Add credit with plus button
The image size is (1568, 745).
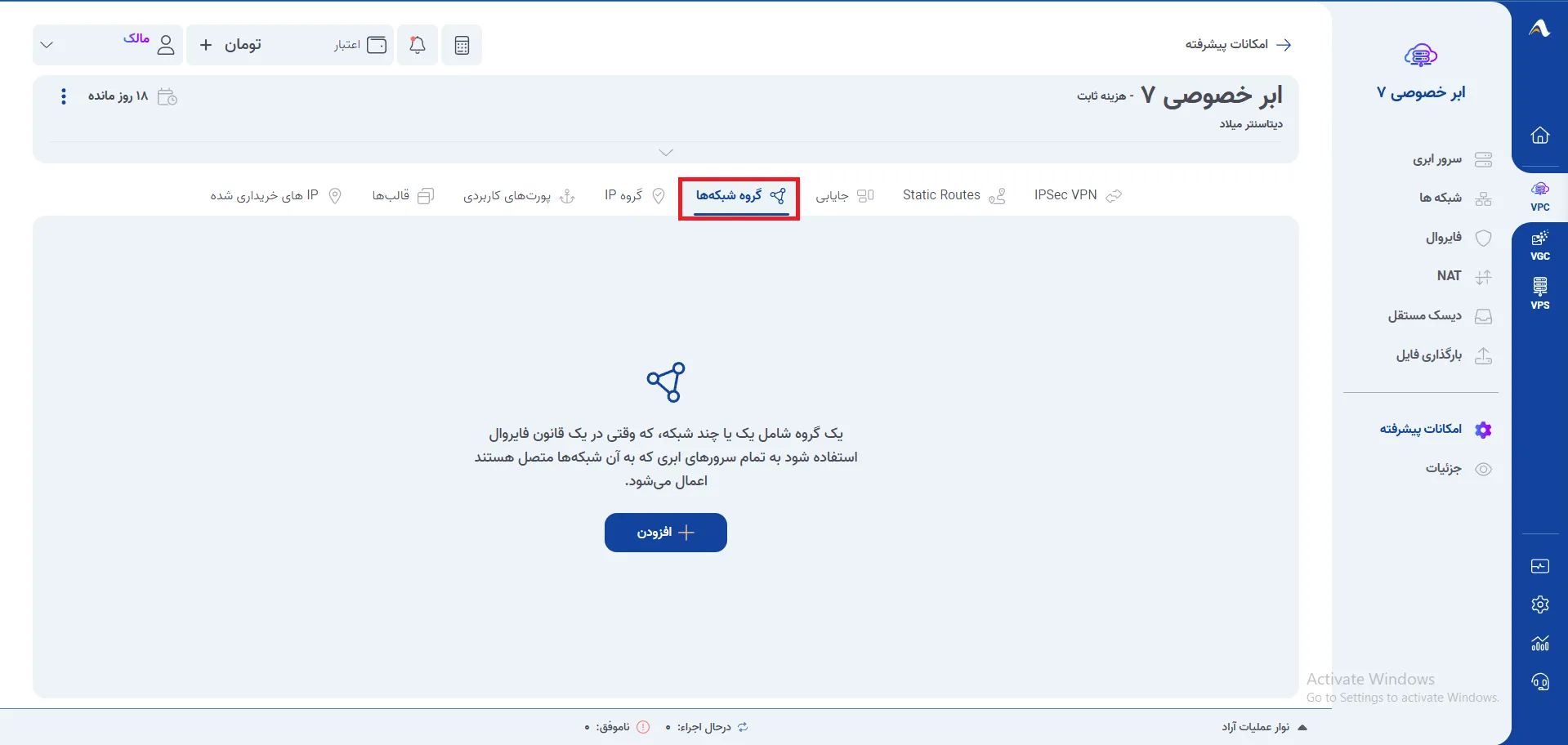pos(206,45)
